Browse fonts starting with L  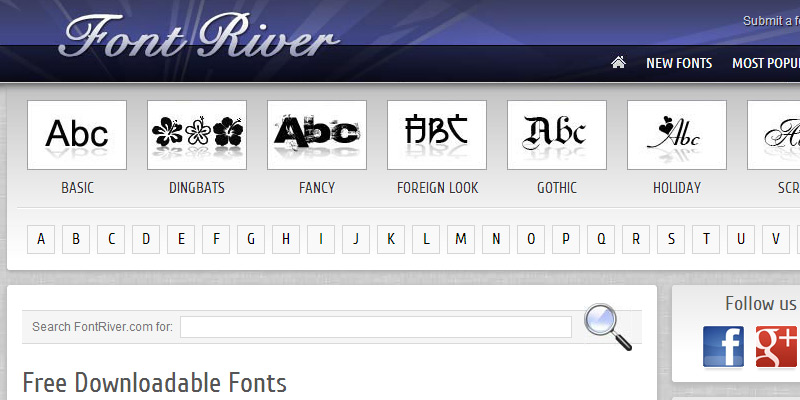(x=426, y=239)
